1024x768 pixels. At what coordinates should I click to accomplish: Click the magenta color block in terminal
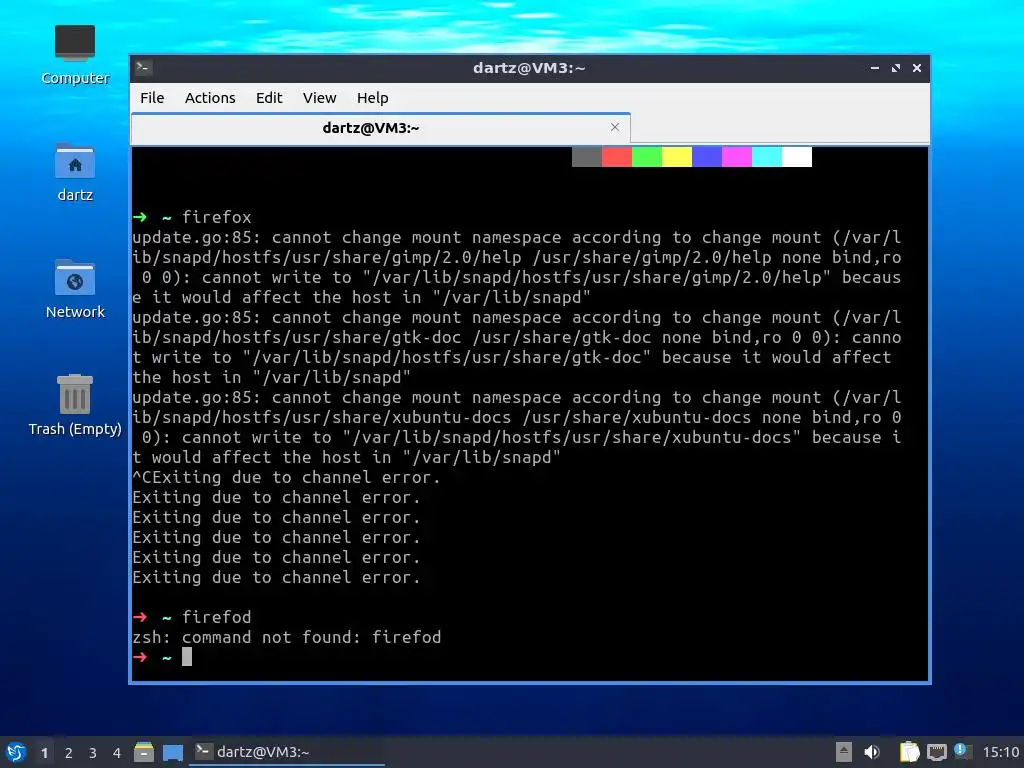point(737,157)
